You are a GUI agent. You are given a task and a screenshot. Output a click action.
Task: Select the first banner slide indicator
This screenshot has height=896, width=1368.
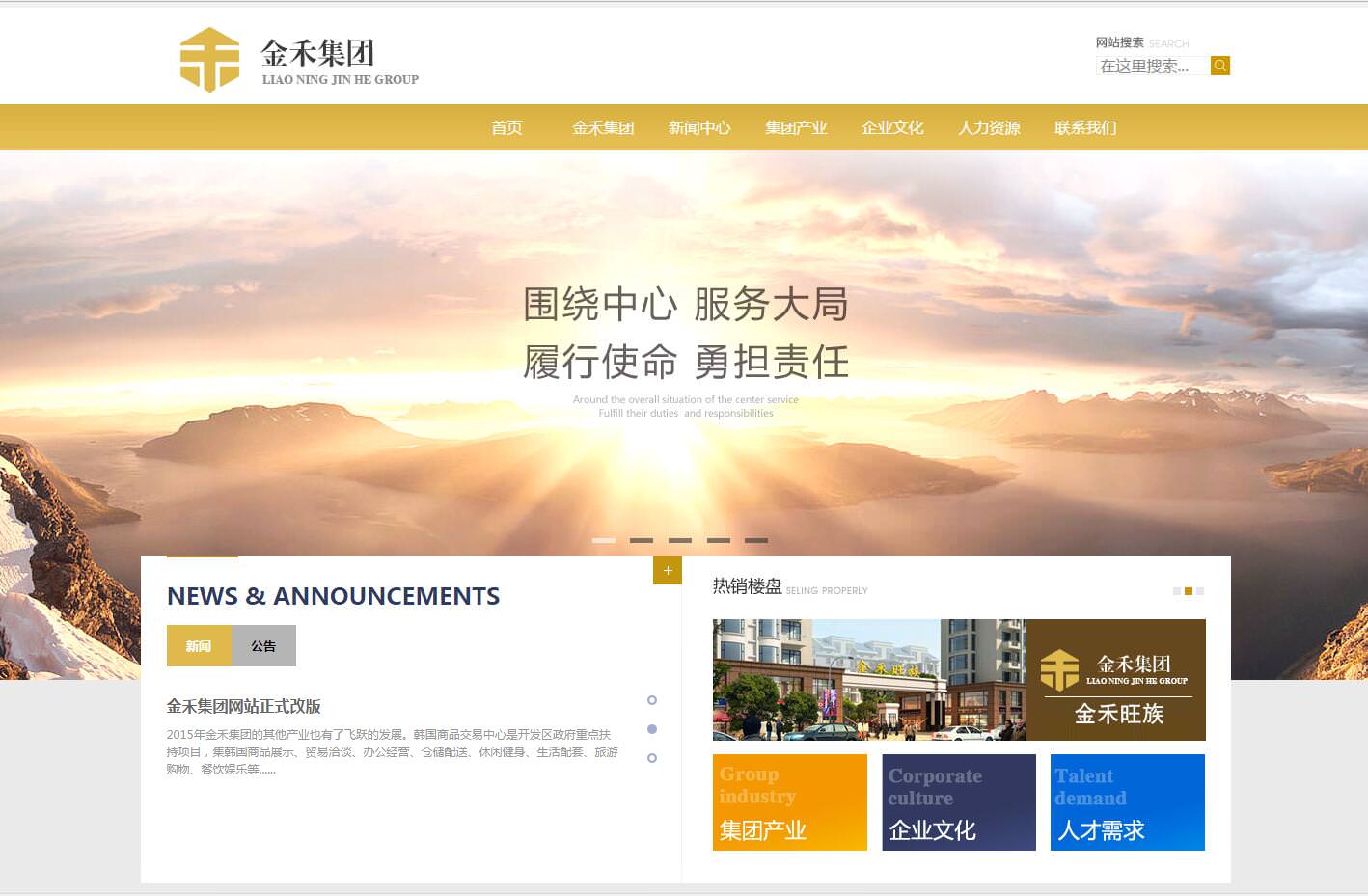[603, 540]
